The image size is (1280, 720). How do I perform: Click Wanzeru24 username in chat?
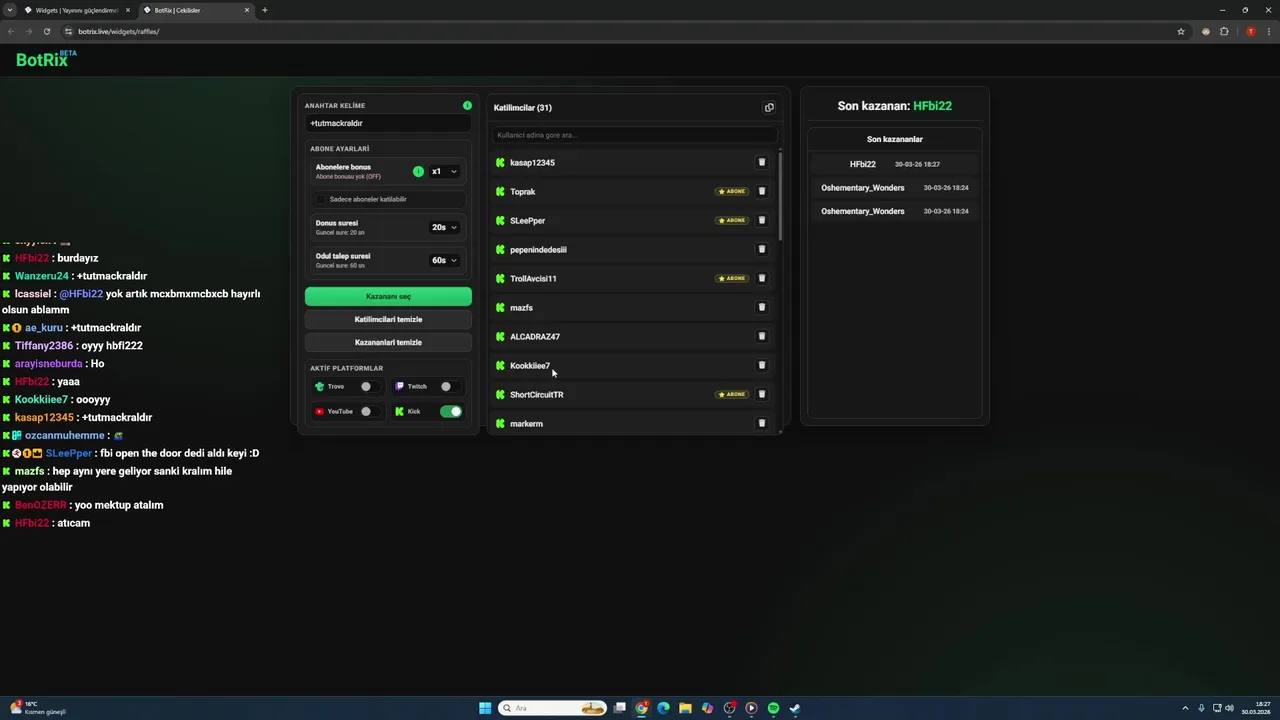click(x=42, y=276)
